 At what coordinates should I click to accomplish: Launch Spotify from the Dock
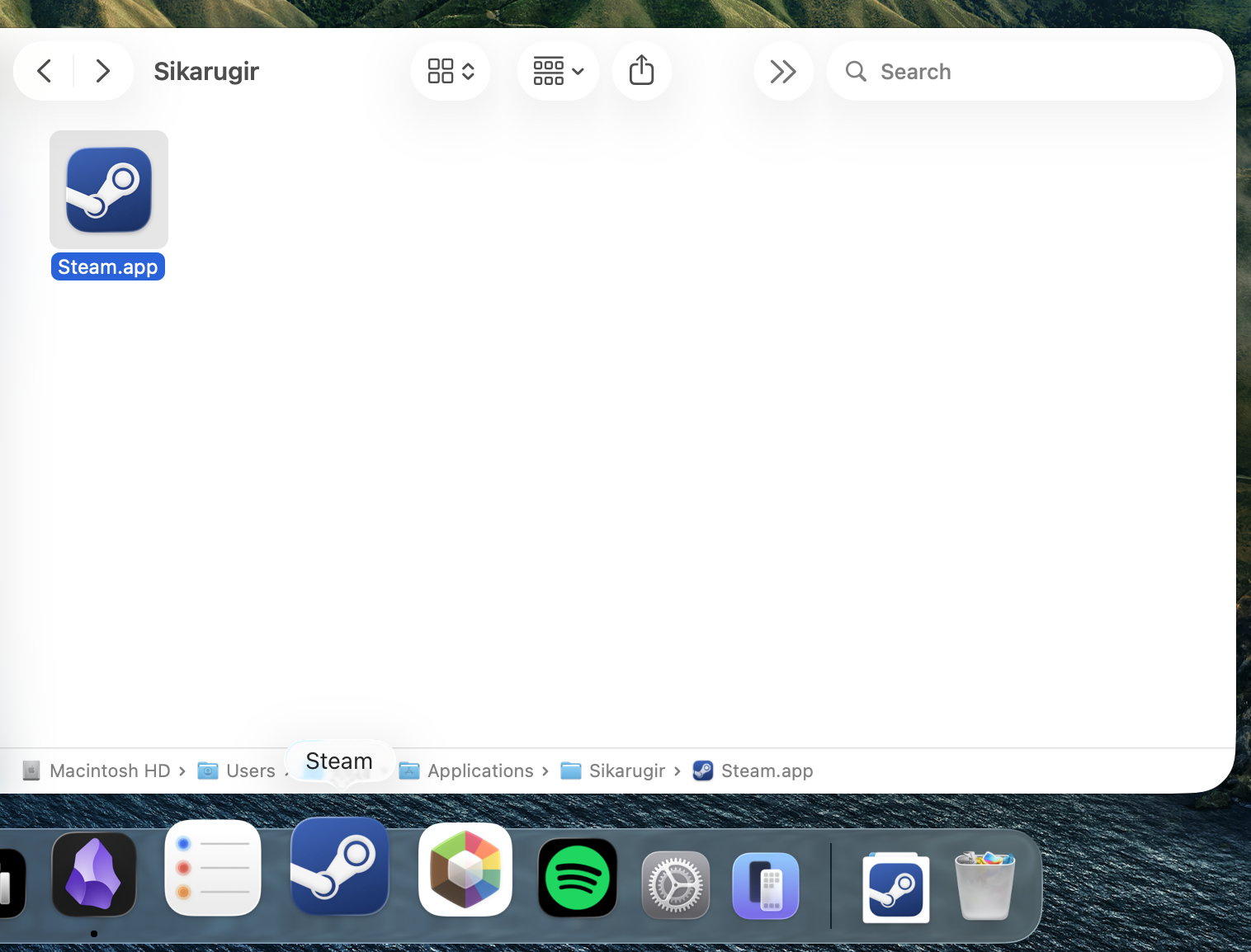(577, 877)
